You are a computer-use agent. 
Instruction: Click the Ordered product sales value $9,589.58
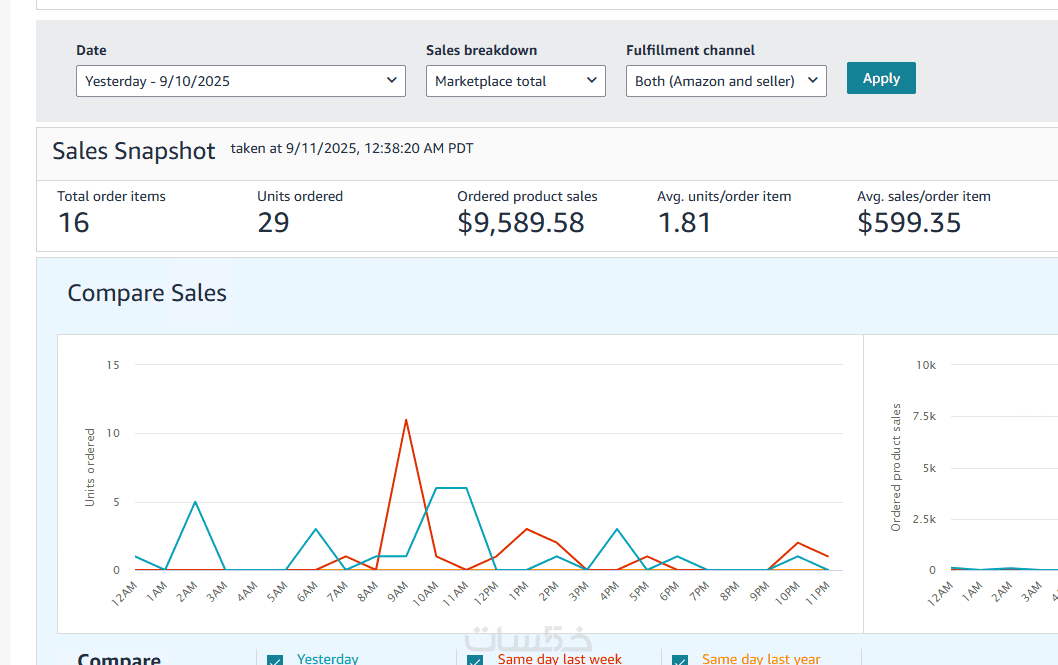520,222
